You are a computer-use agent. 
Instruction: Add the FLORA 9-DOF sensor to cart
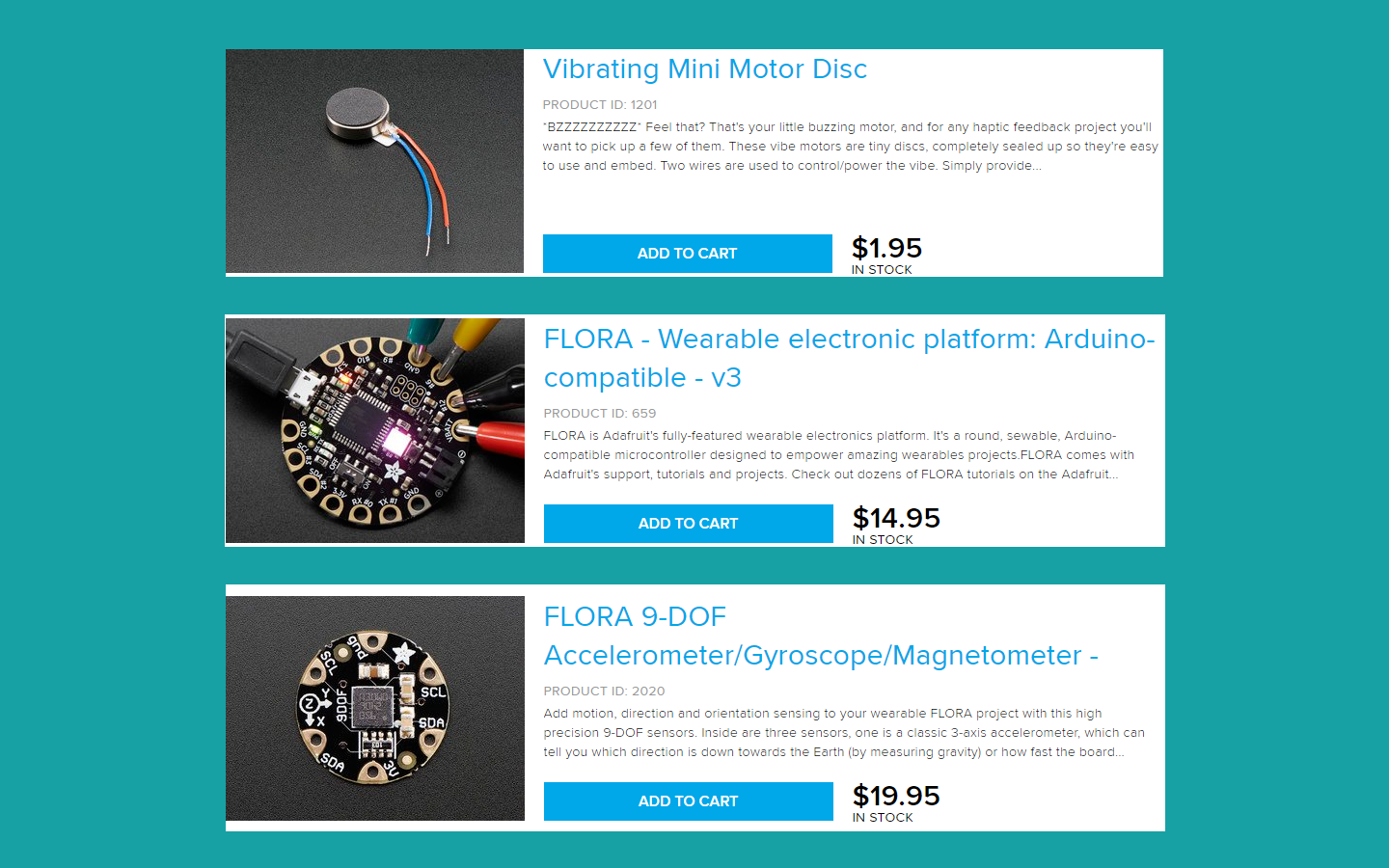[689, 801]
